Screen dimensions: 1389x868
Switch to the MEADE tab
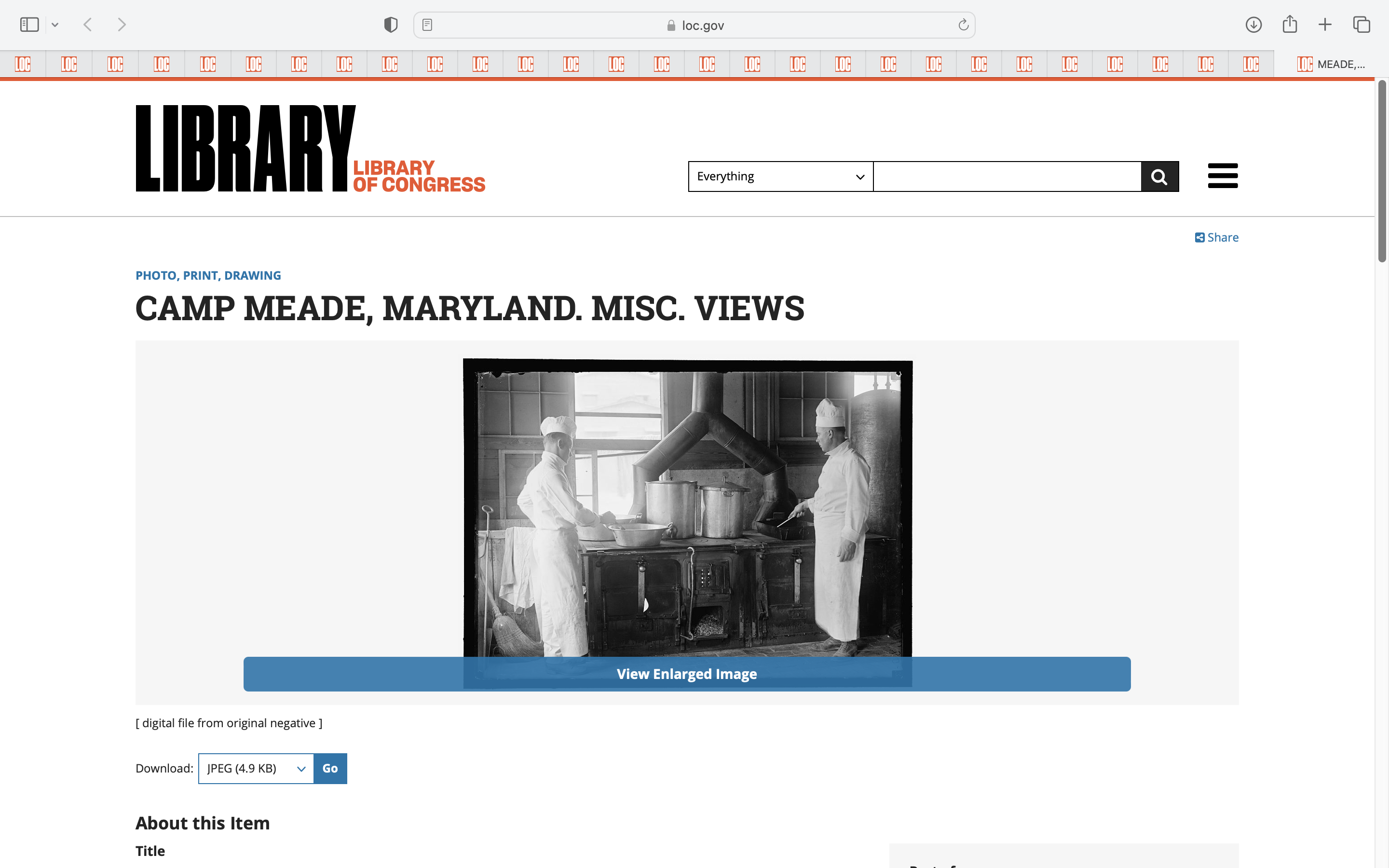(1331, 64)
